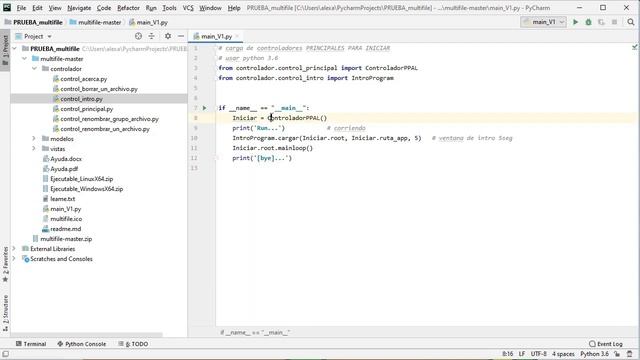640x360 pixels.
Task: Start debugging with the bug icon
Action: click(588, 22)
